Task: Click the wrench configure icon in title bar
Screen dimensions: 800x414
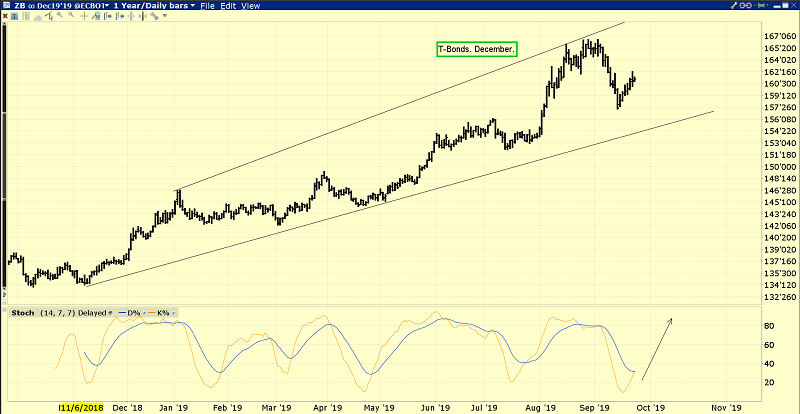Action: pos(734,6)
